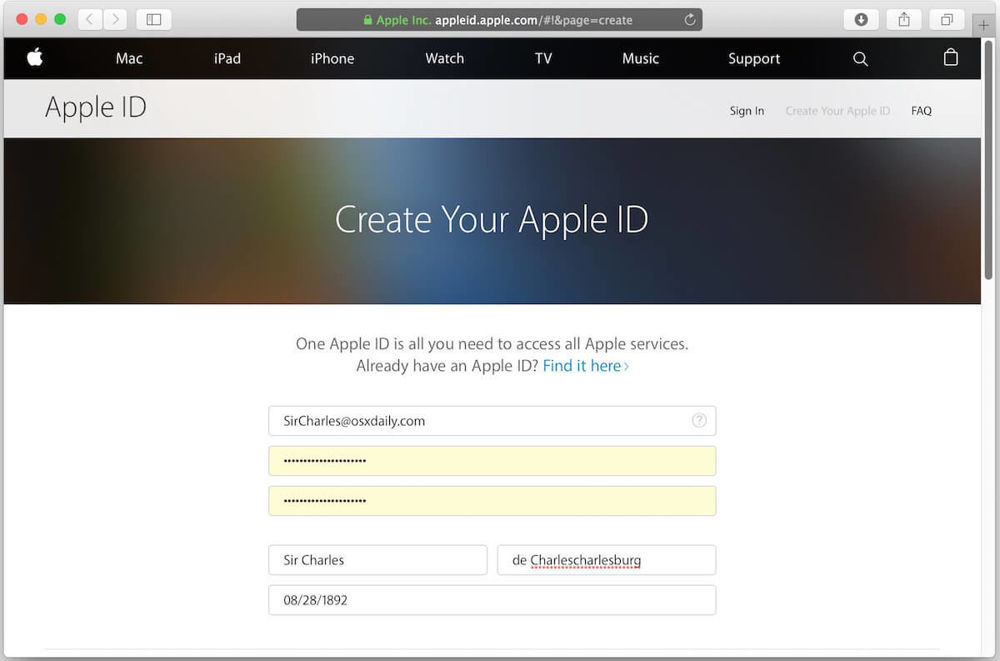Open the Safari downloads button
Screen dimensions: 1000x661
point(861,19)
